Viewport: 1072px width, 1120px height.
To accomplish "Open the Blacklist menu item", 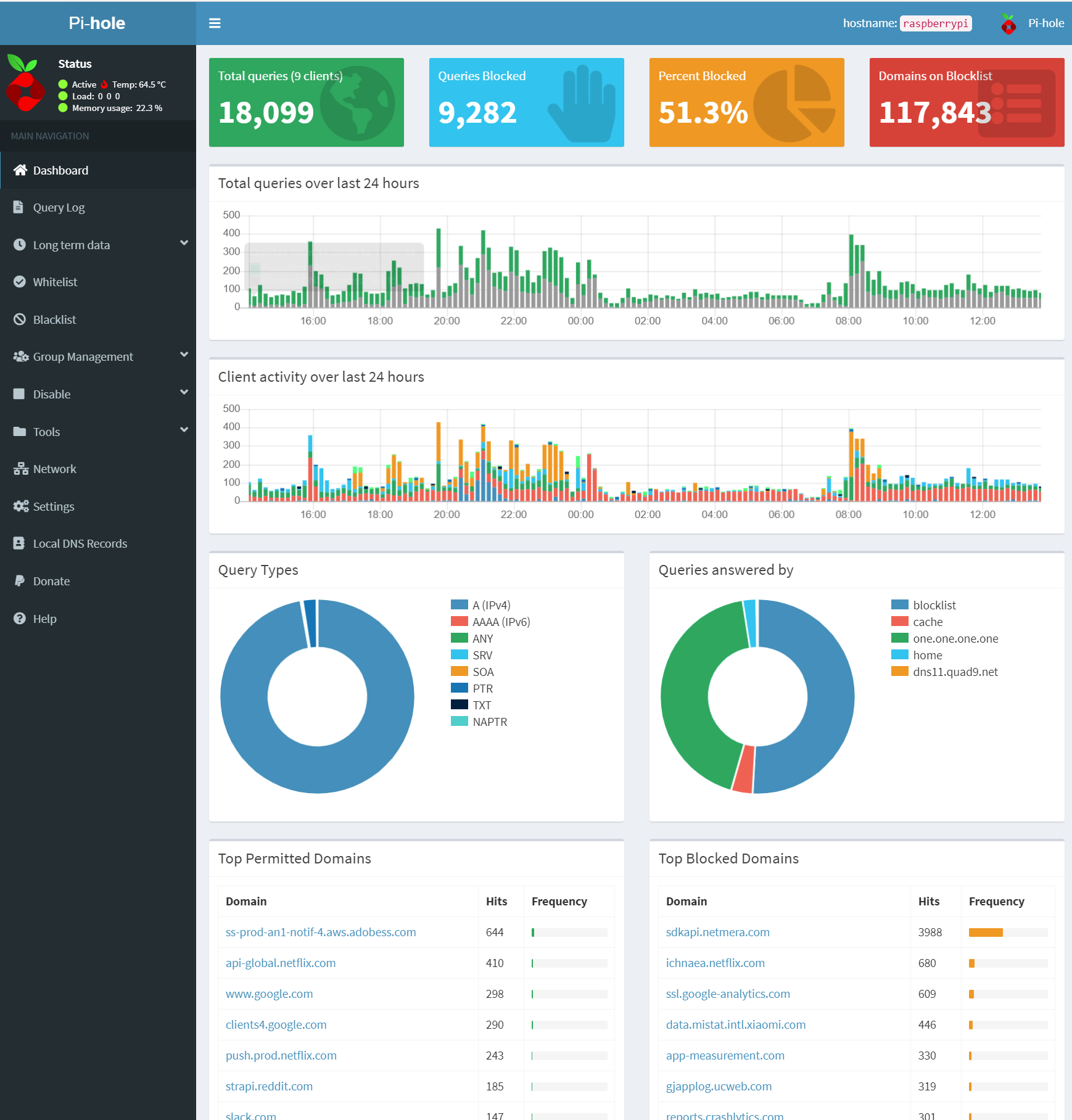I will click(98, 319).
